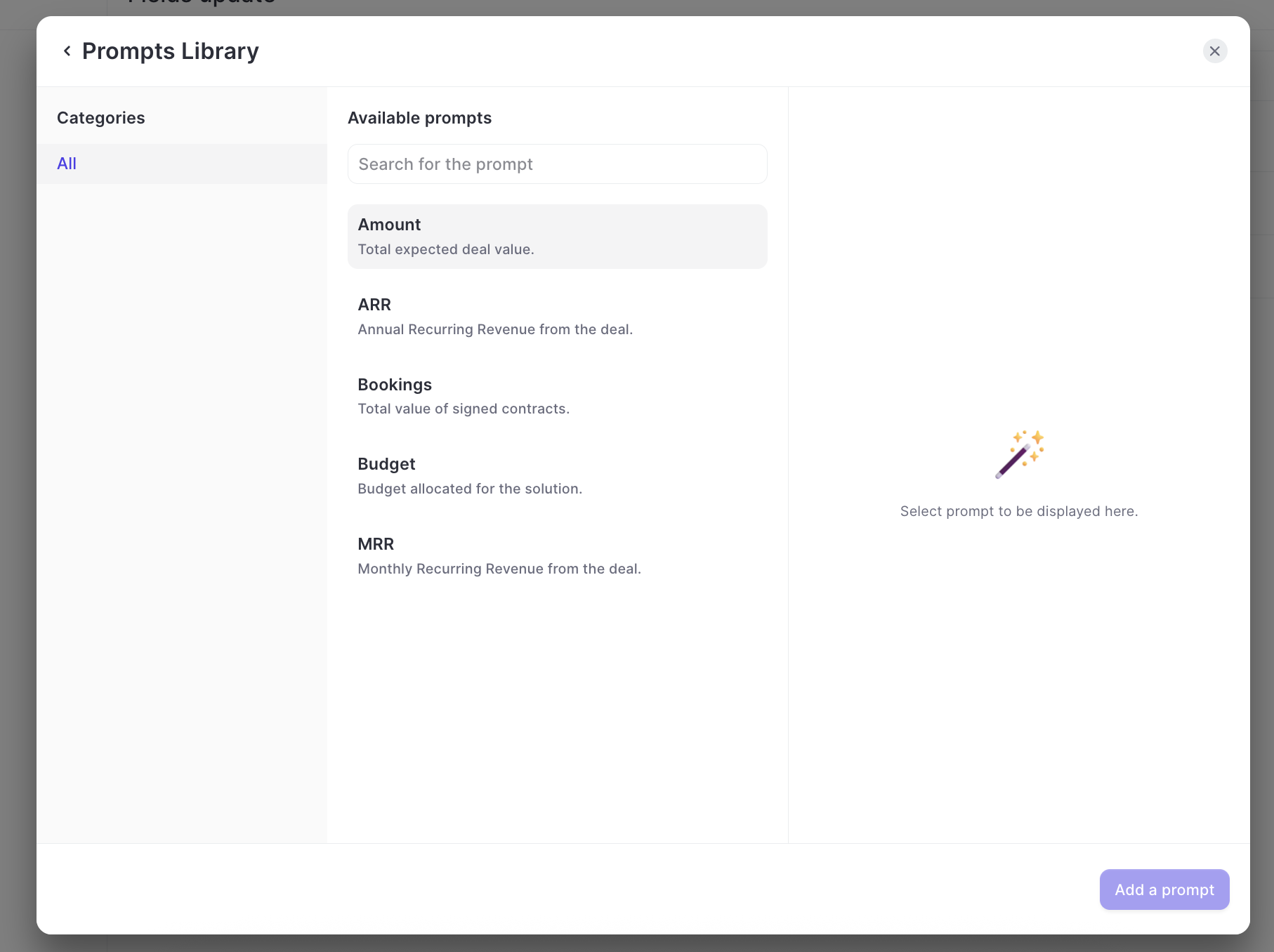Go back using the chevron beside Prompts Library
1274x952 pixels.
tap(67, 51)
